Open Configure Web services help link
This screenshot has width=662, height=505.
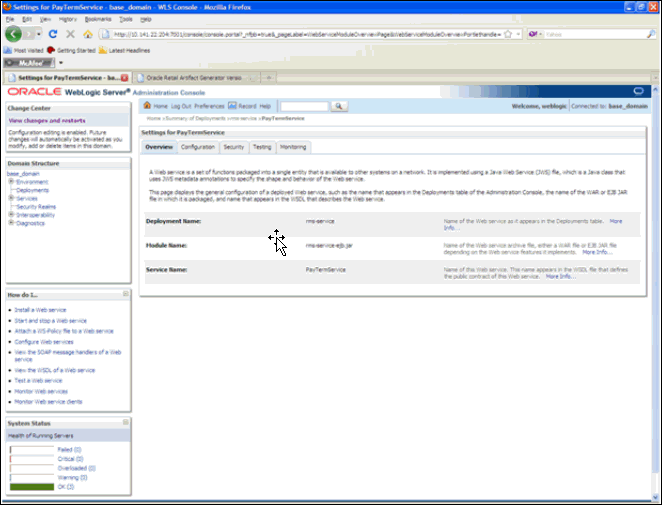pyautogui.click(x=44, y=342)
